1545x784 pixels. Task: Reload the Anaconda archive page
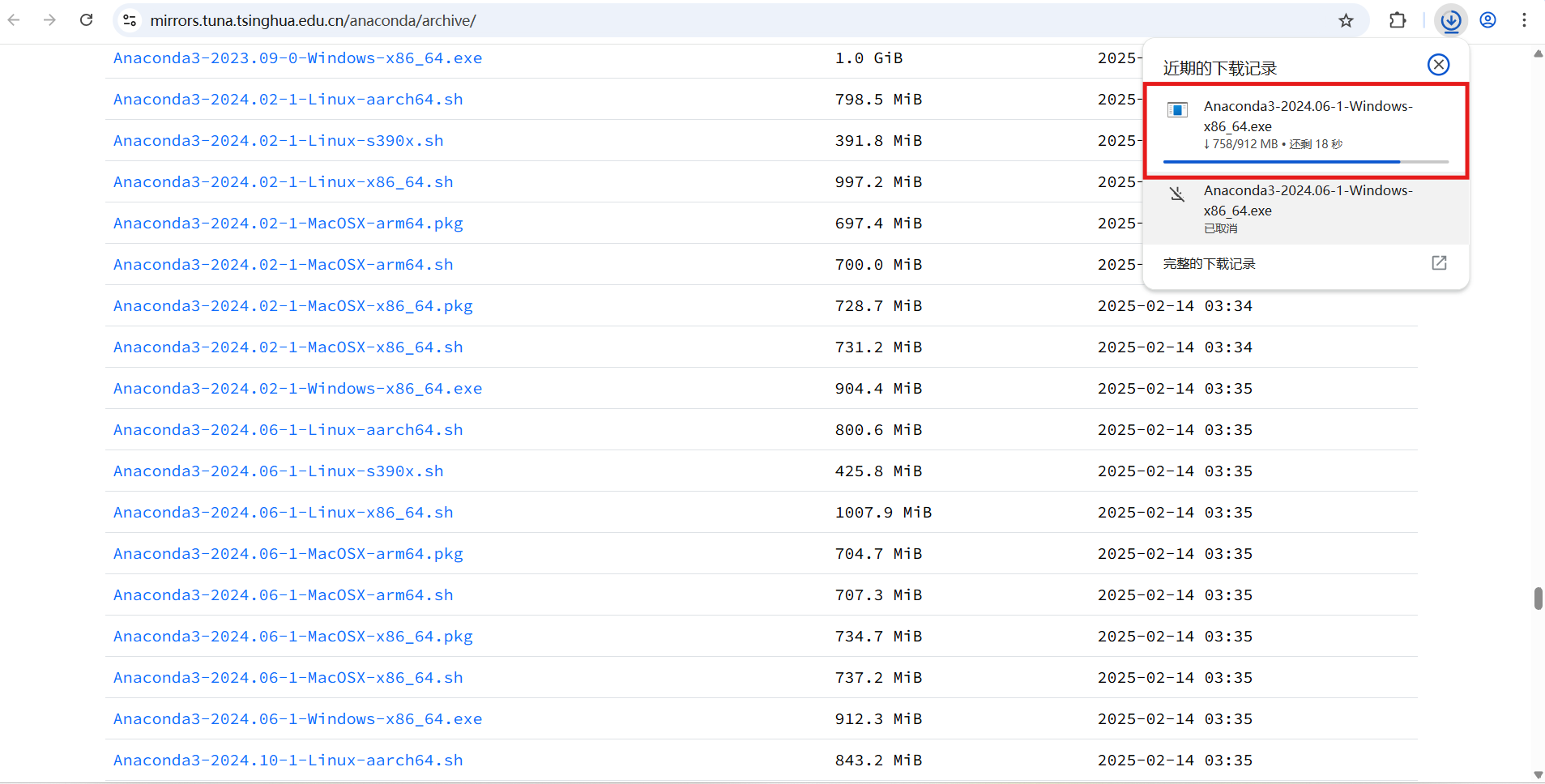coord(87,20)
